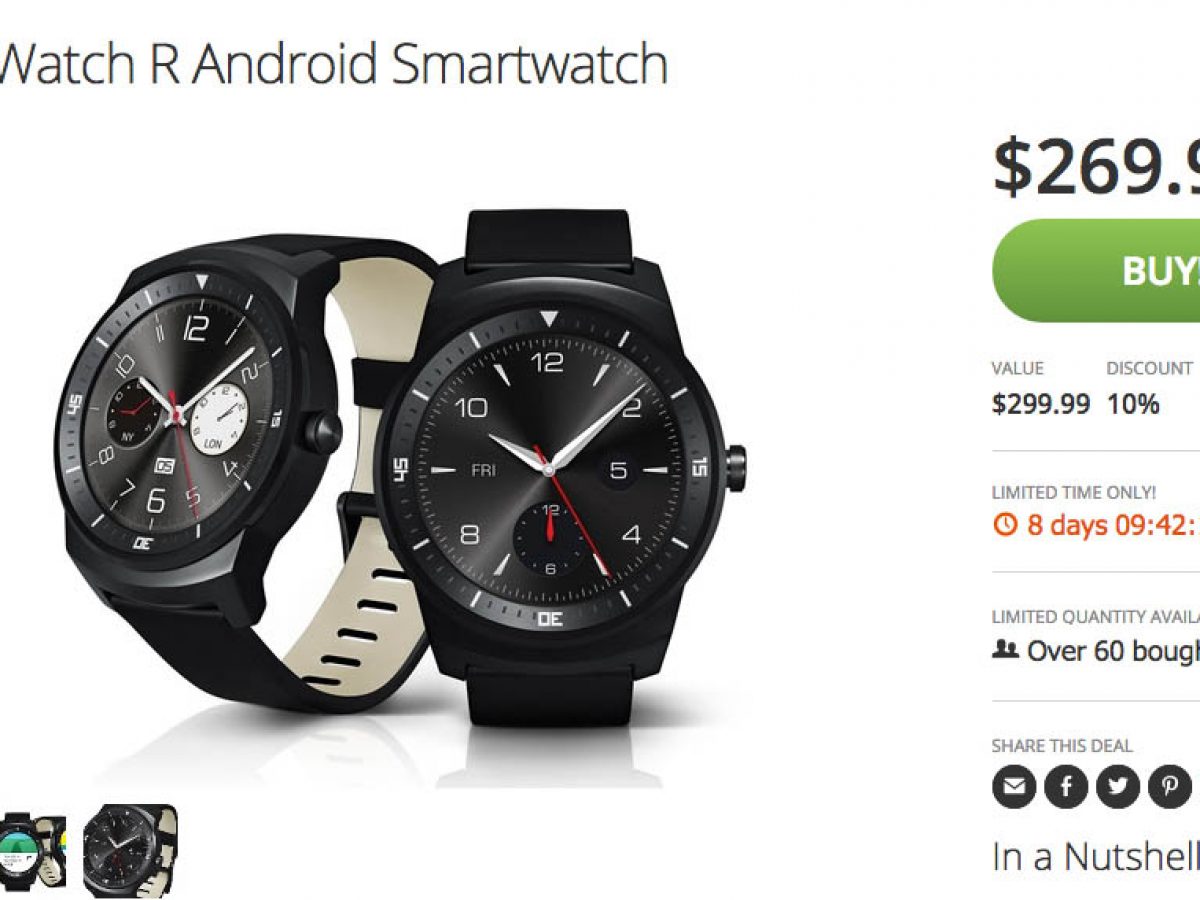Click the LIMITED TIME ONLY label

coord(1074,492)
